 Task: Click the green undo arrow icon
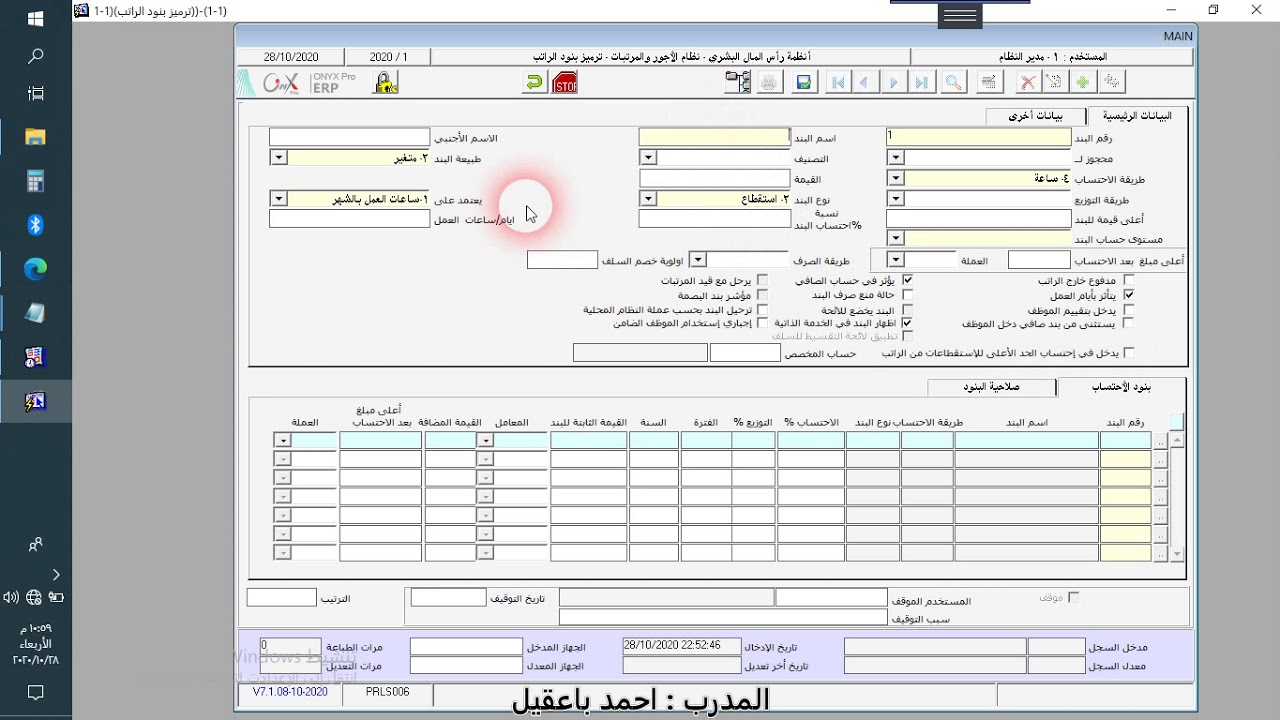[535, 83]
